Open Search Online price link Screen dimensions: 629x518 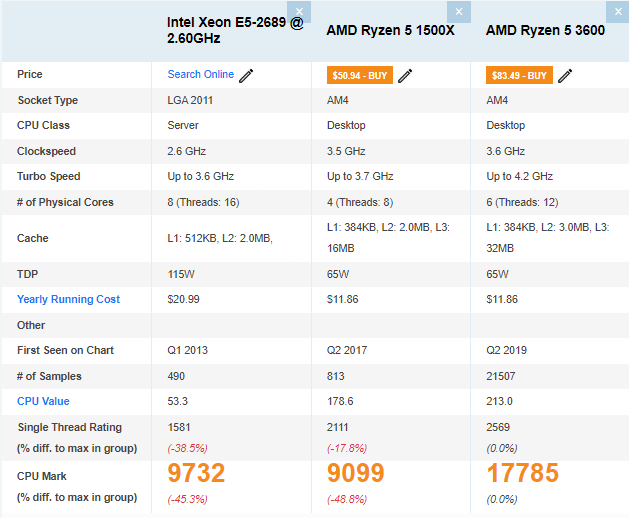coord(201,74)
